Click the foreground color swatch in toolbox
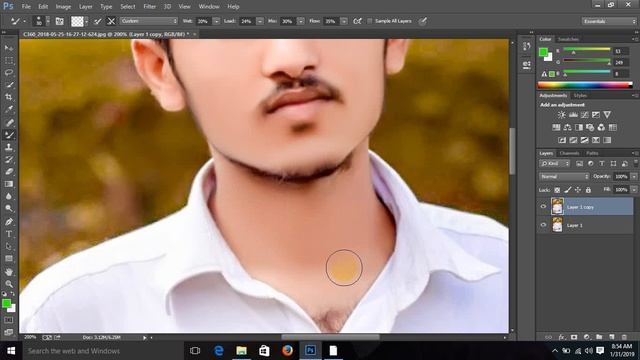This screenshot has height=360, width=640. click(x=6, y=303)
